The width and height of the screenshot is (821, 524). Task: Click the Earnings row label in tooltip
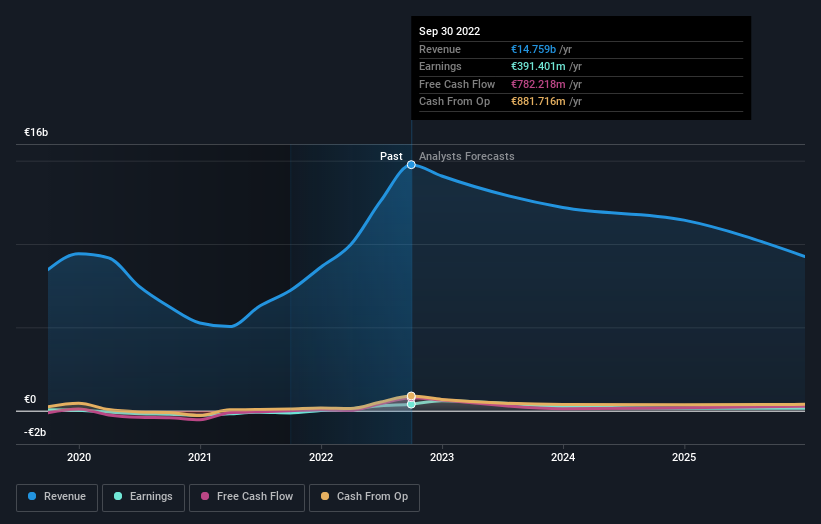[x=440, y=66]
